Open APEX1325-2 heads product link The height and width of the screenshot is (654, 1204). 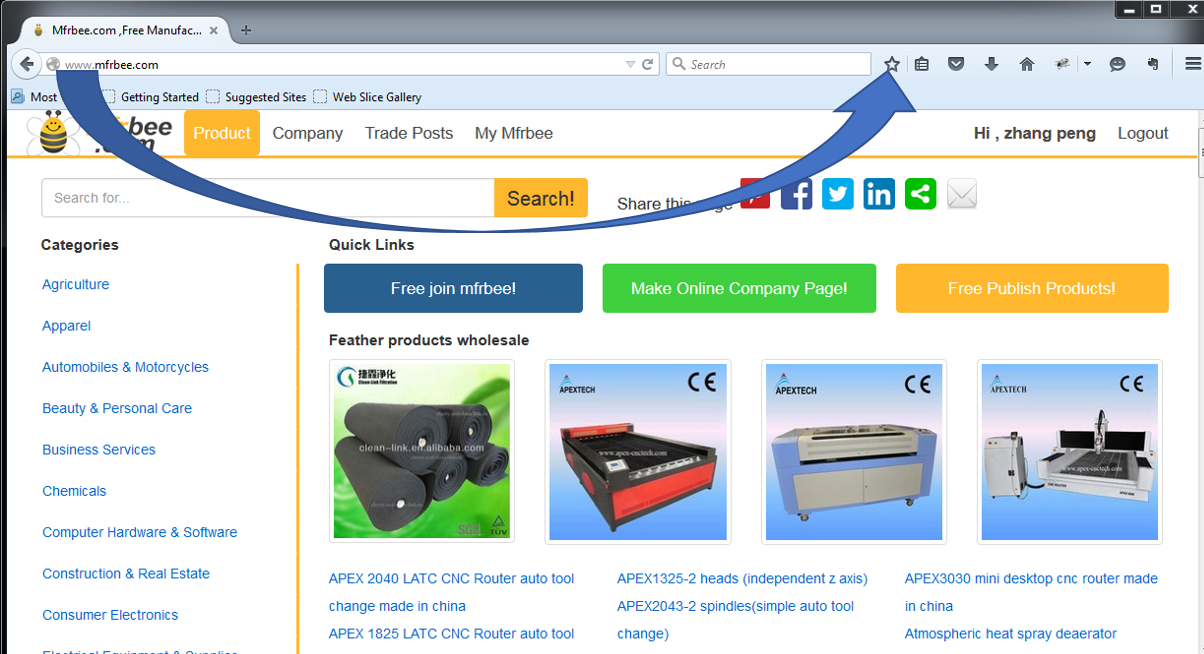[x=742, y=579]
